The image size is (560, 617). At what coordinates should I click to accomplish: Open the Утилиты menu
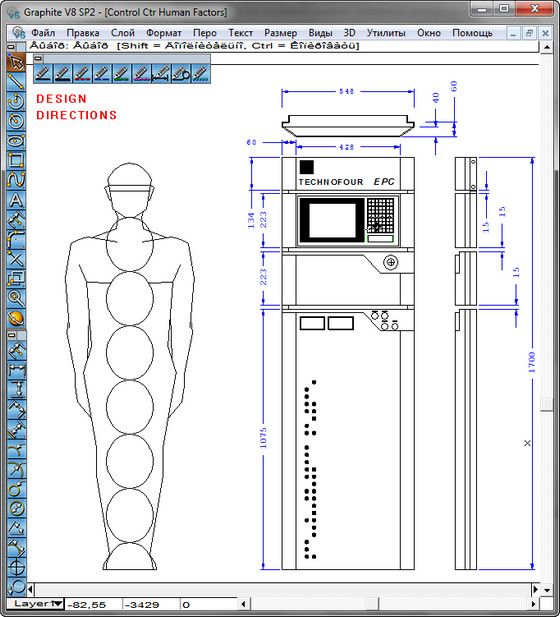386,33
